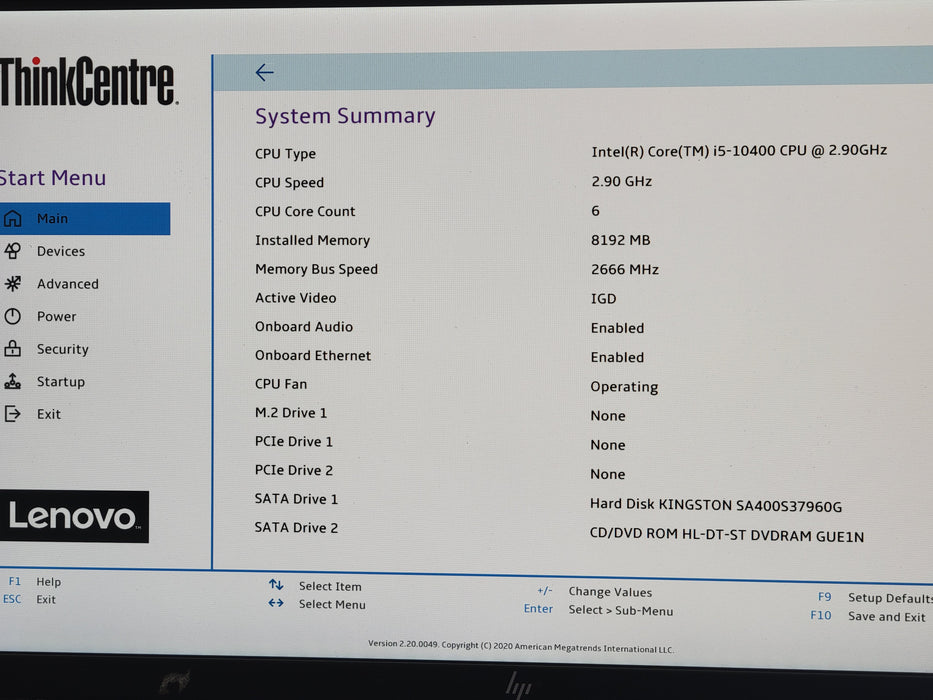Select the Installed Memory label
This screenshot has width=933, height=700.
click(312, 240)
